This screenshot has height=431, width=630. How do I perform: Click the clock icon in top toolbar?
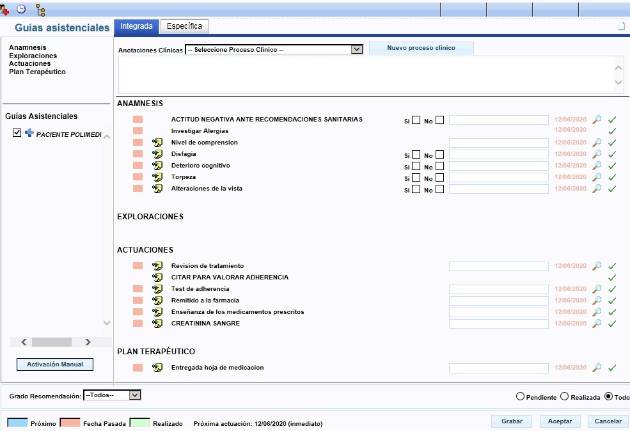pyautogui.click(x=22, y=8)
